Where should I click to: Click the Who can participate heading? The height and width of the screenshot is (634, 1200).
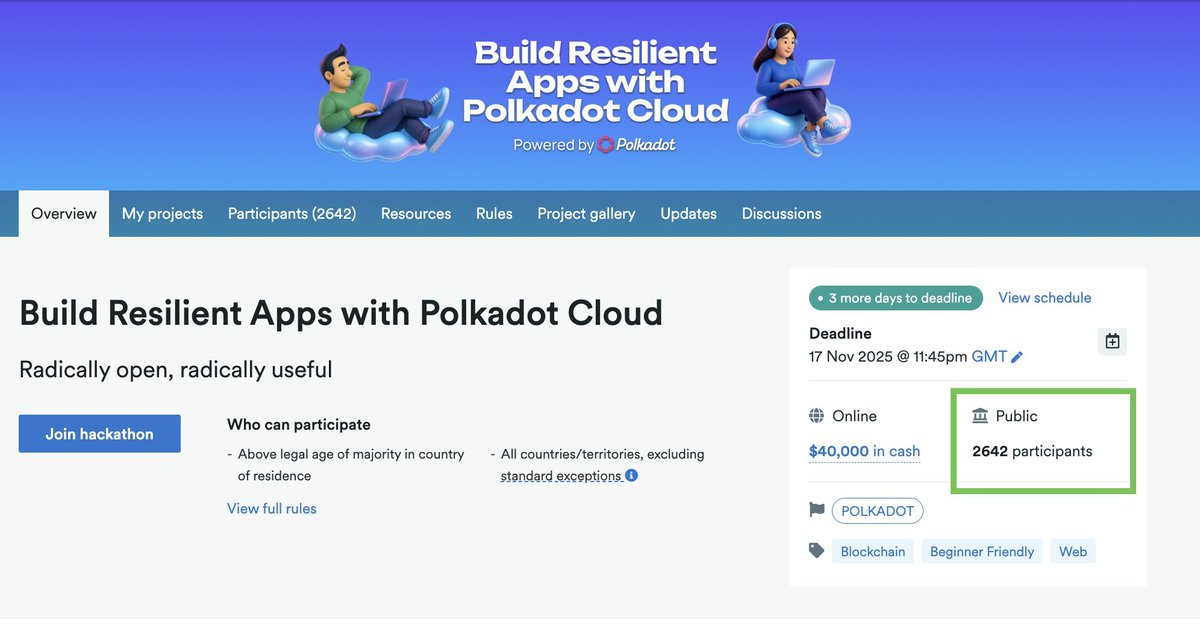point(299,424)
